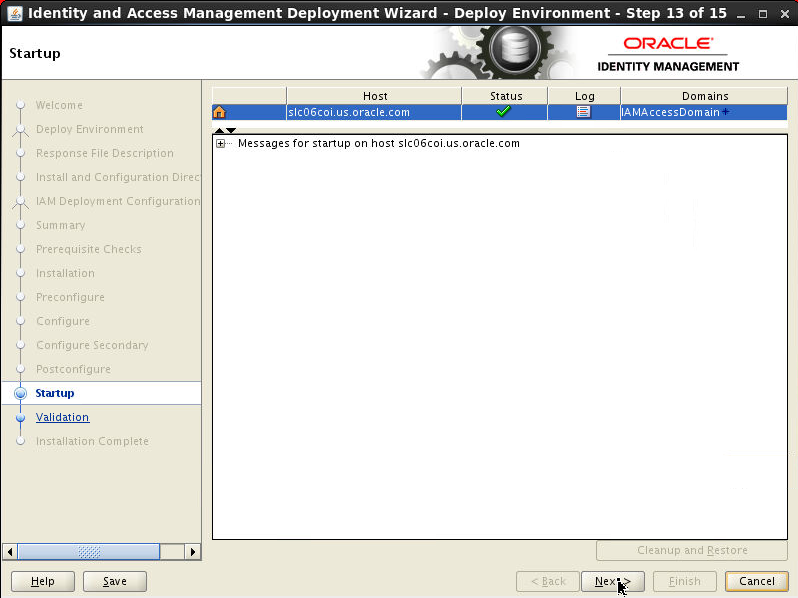Click the Status column header
This screenshot has height=598, width=798.
point(505,96)
